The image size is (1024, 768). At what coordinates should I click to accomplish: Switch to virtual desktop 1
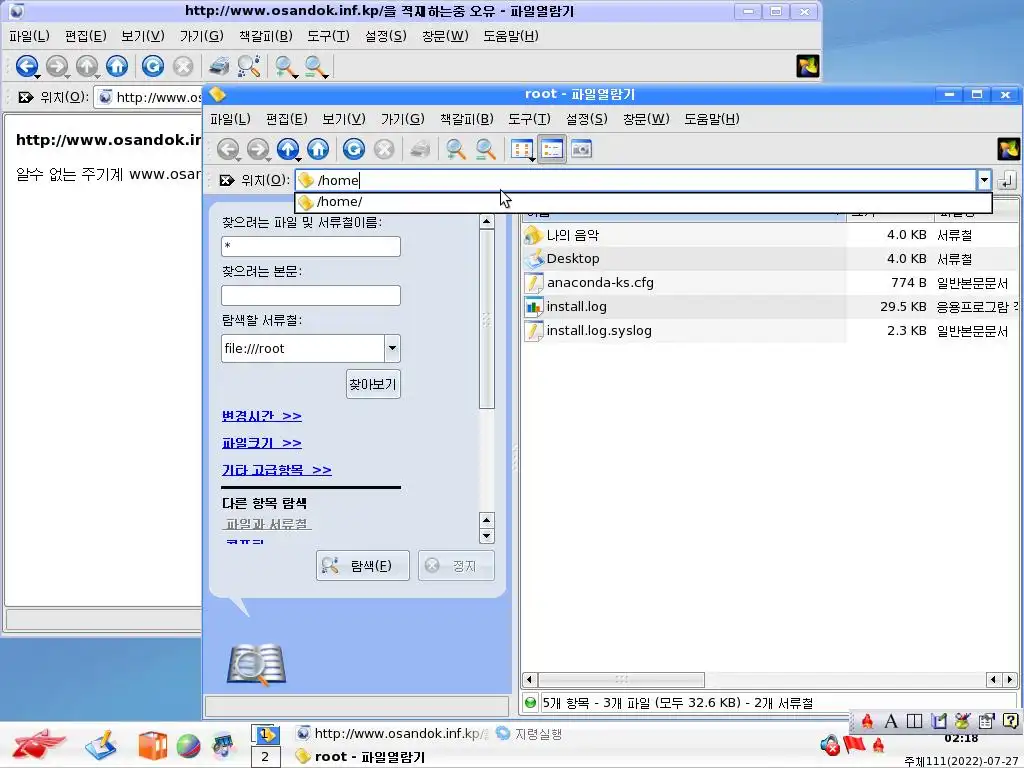click(x=265, y=735)
